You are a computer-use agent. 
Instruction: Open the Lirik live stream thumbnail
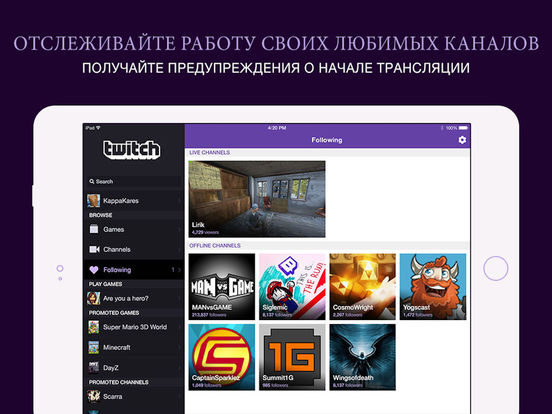pos(257,199)
